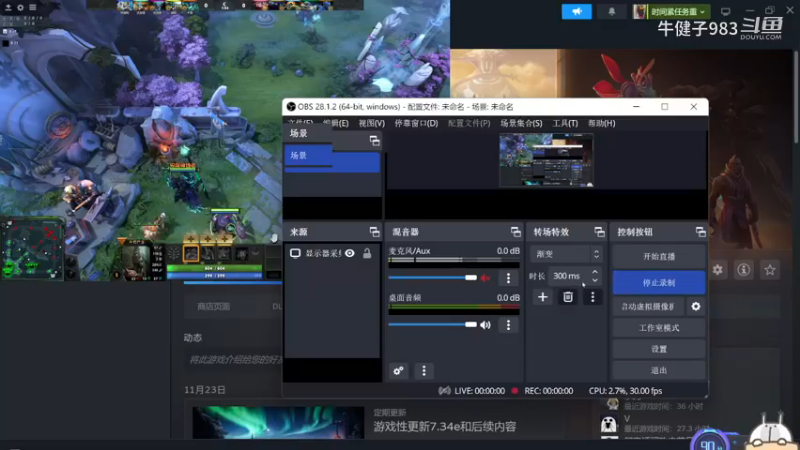Click the OBS logo in title bar

[291, 107]
